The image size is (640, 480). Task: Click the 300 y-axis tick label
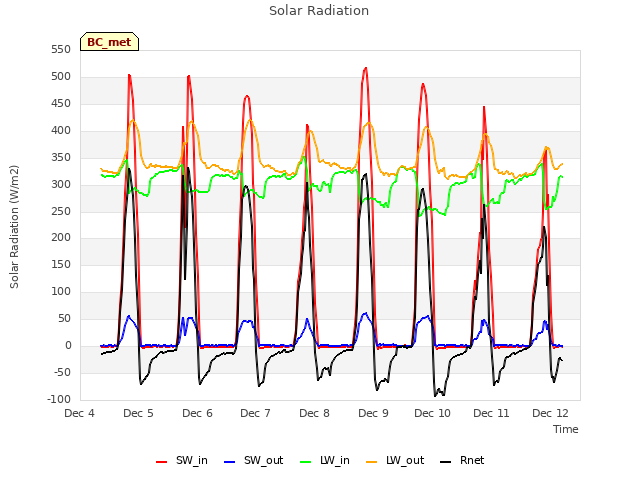61,184
